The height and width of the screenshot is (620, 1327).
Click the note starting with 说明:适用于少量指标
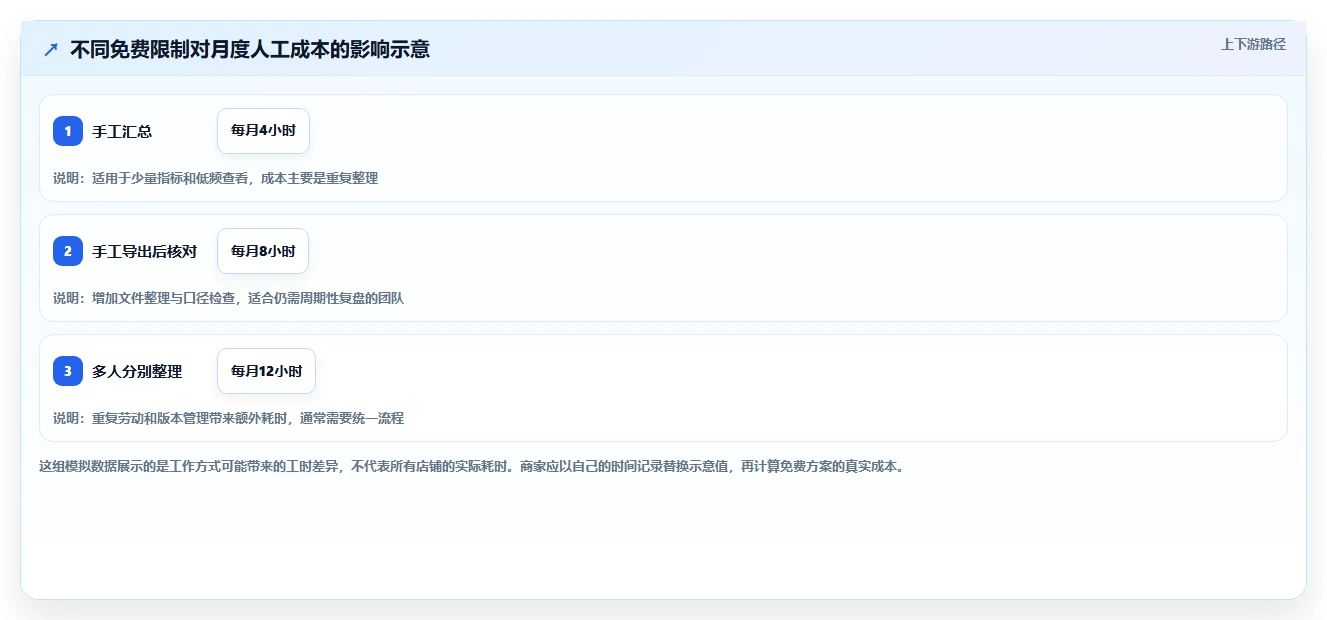(215, 178)
